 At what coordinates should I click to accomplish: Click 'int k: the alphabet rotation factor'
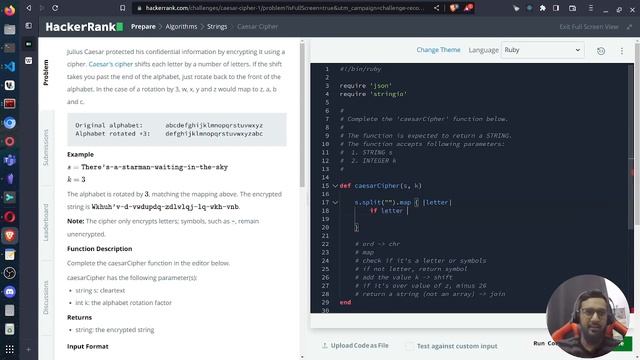[x=123, y=303]
